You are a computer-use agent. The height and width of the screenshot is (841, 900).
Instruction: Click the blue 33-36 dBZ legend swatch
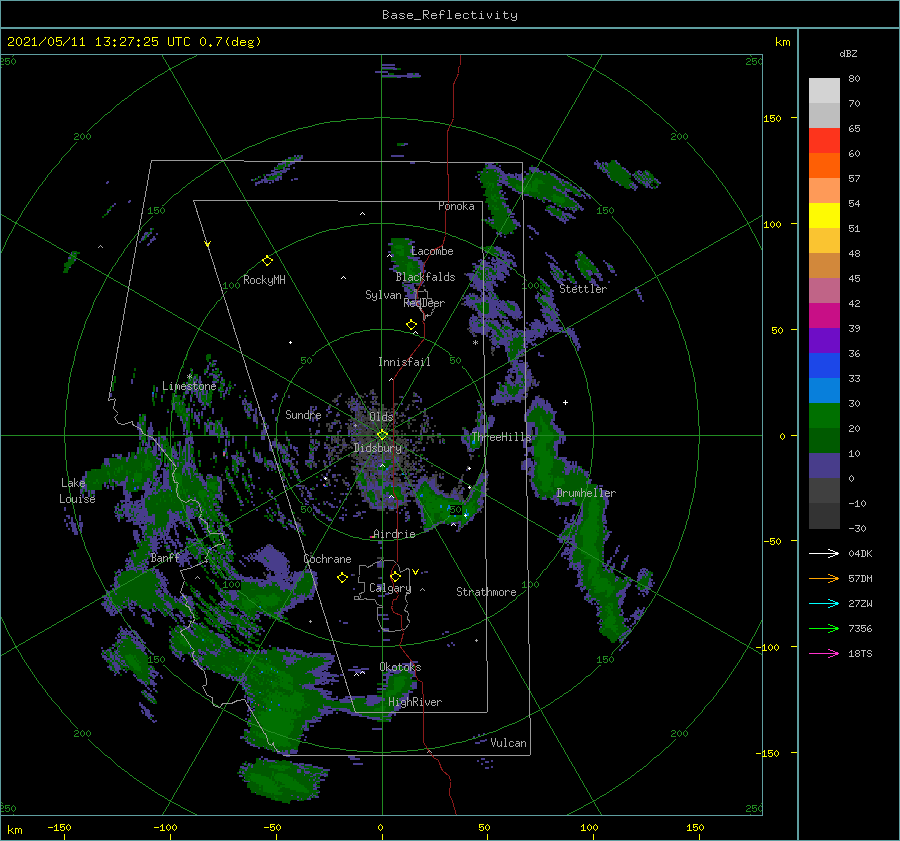824,365
